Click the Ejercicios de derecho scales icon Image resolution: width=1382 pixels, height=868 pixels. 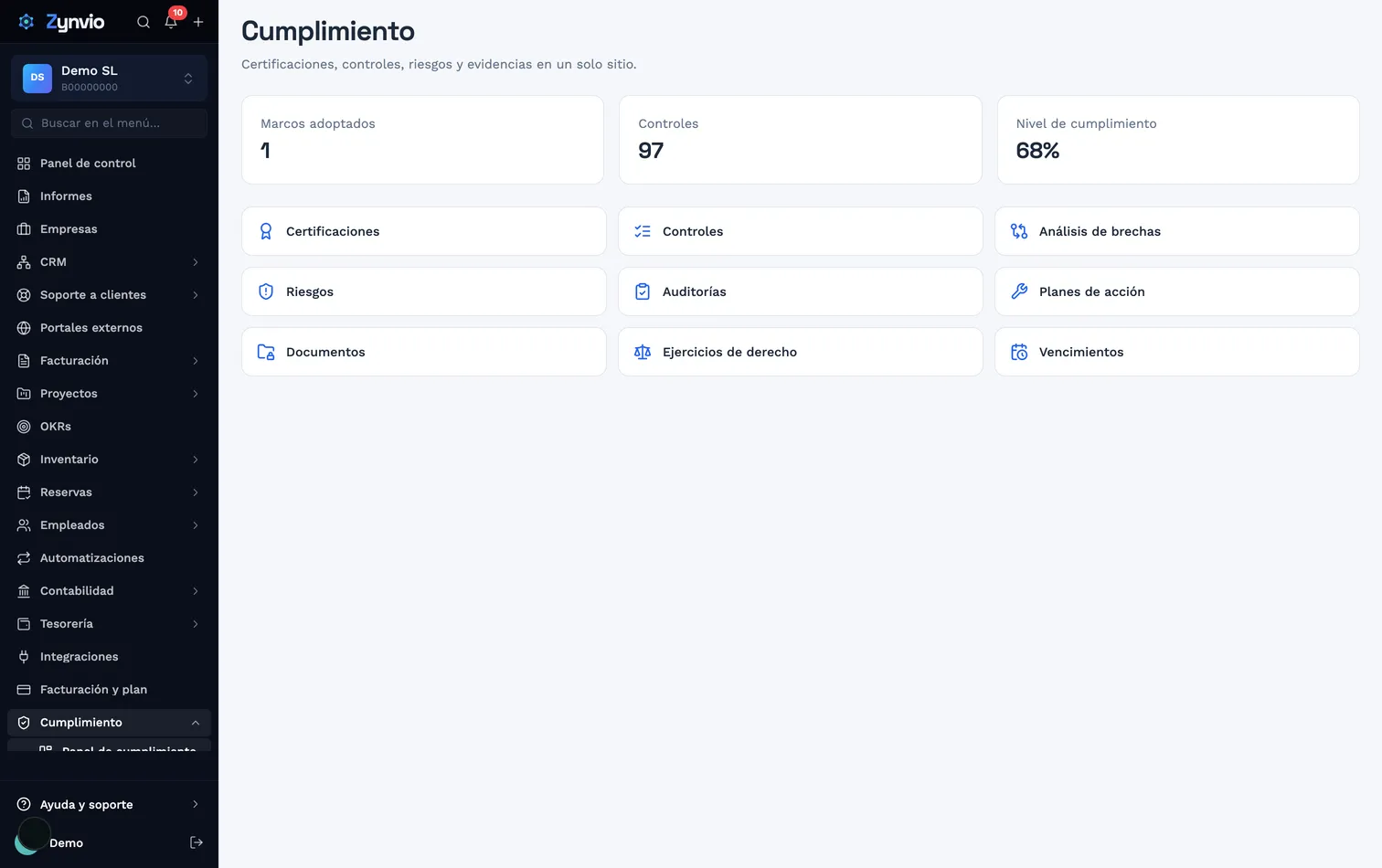pos(643,352)
